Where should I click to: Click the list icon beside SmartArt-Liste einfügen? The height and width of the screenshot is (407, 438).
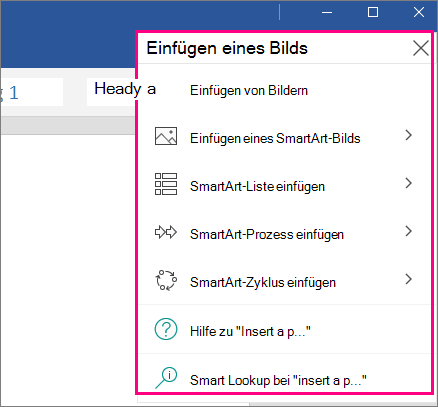coord(166,184)
